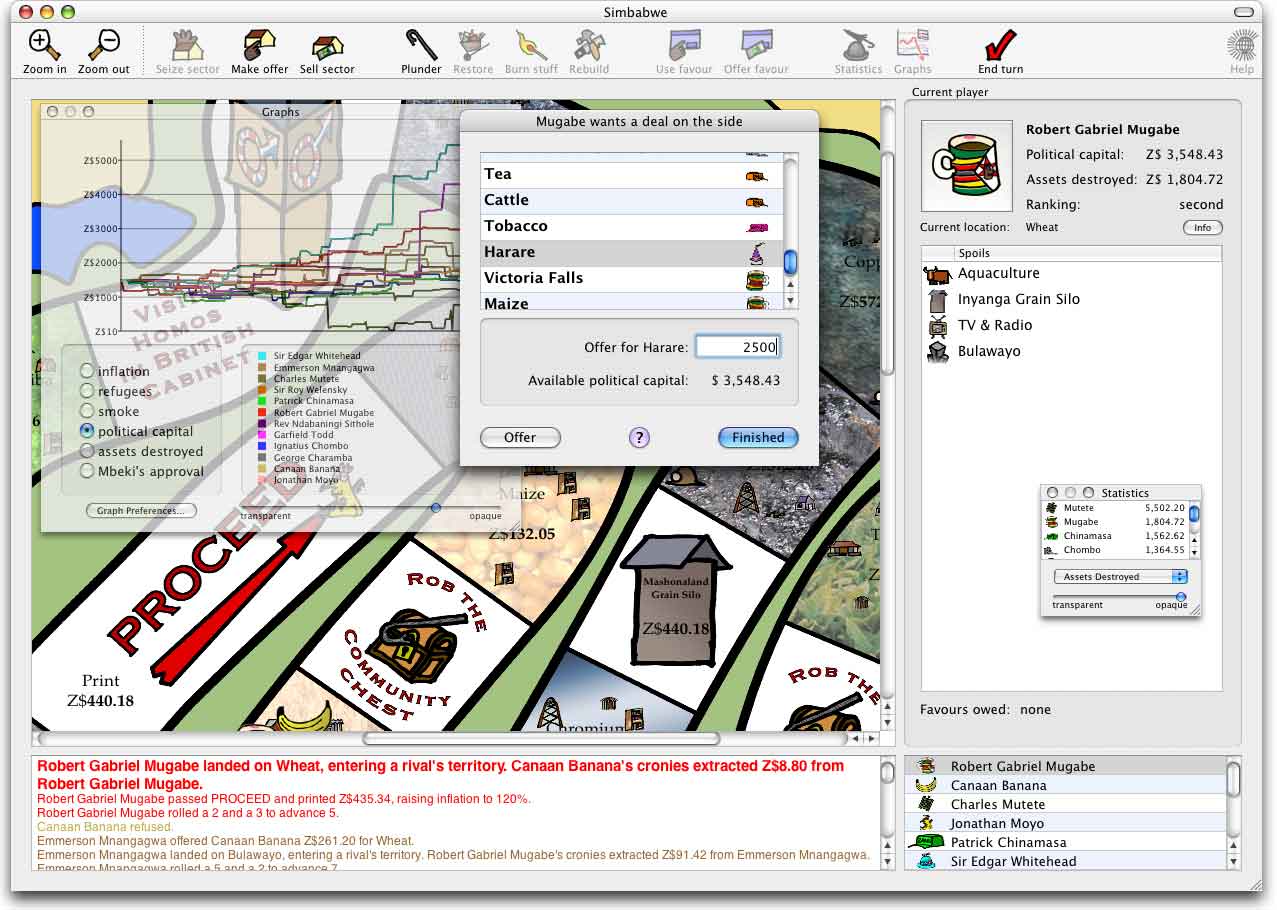
Task: Choose the Plunder crowbar icon
Action: tap(421, 46)
